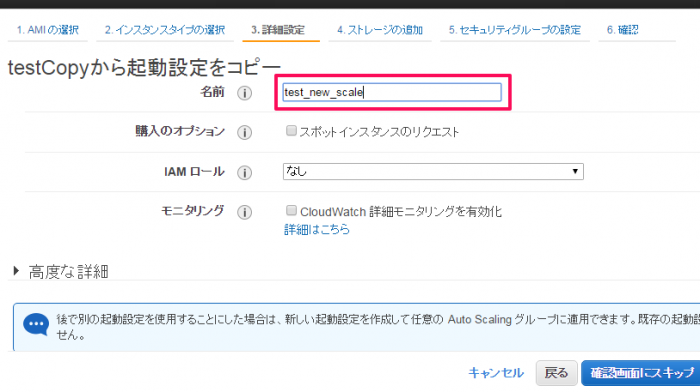The image size is (700, 392).
Task: Click the blue speech bubble info icon
Action: [36, 325]
